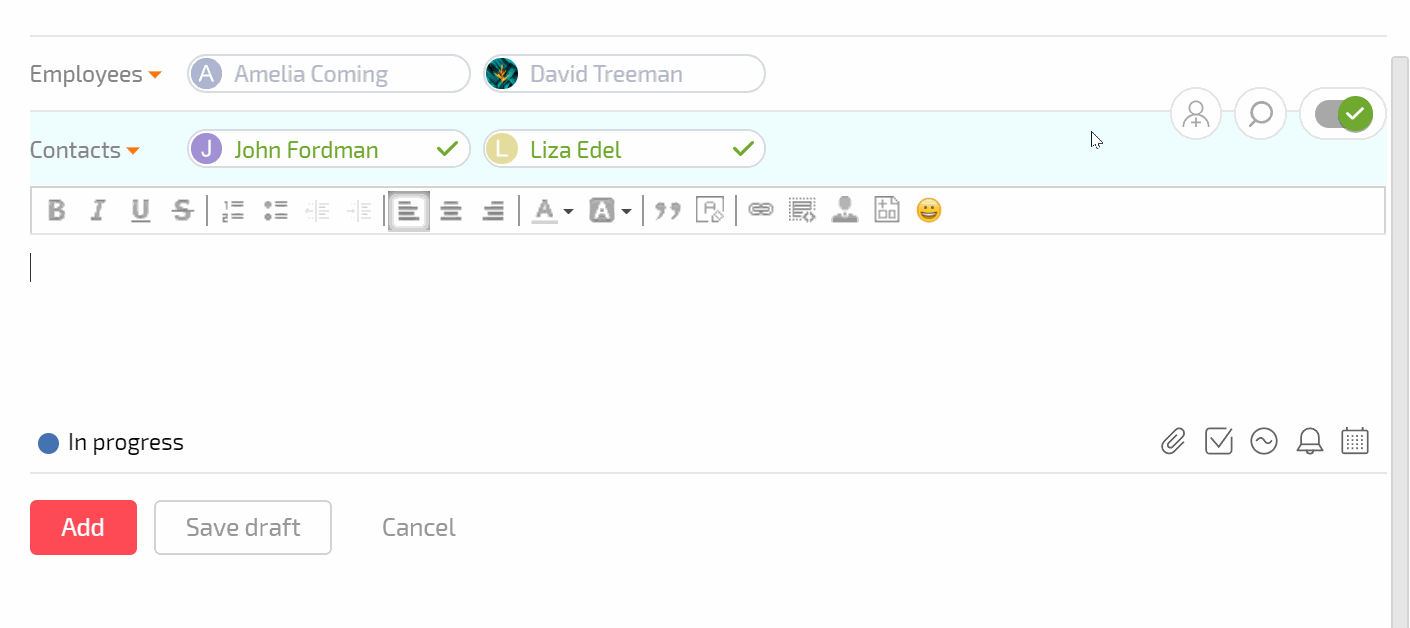Open the font color dropdown
Viewport: 1410px width, 628px height.
point(552,210)
